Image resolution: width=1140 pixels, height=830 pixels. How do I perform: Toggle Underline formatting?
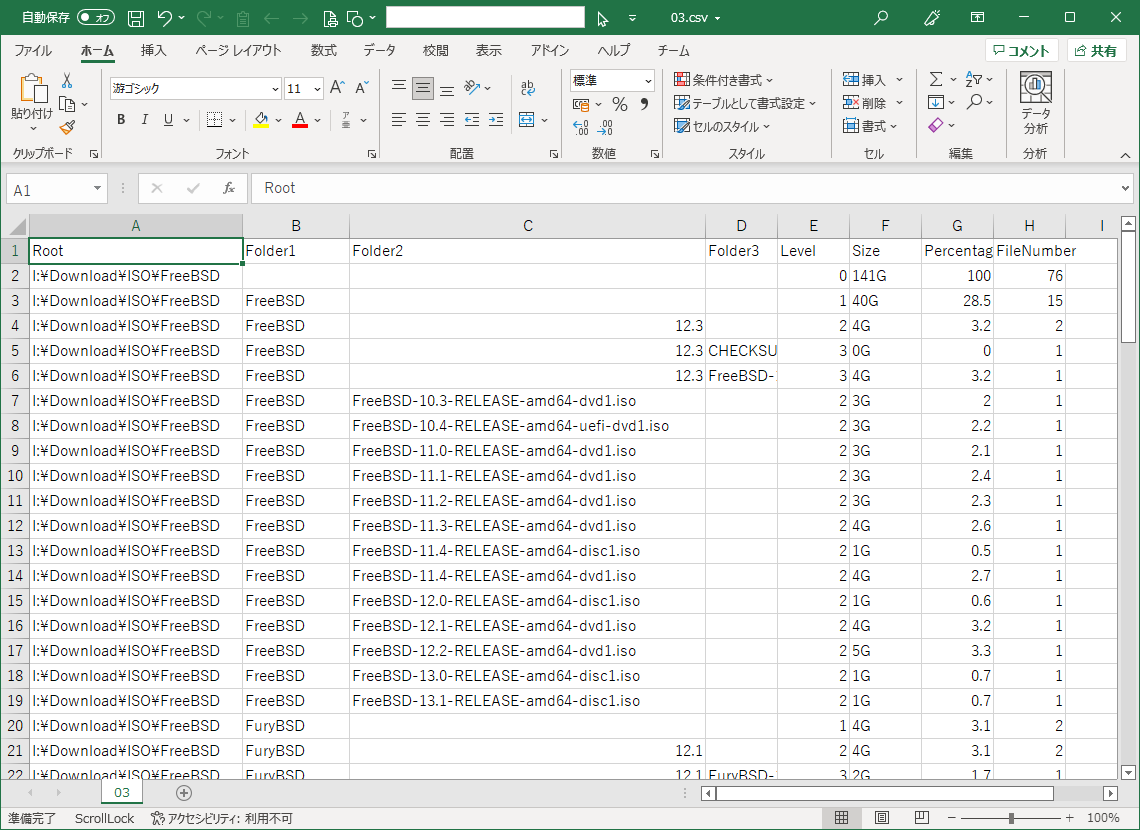point(168,120)
